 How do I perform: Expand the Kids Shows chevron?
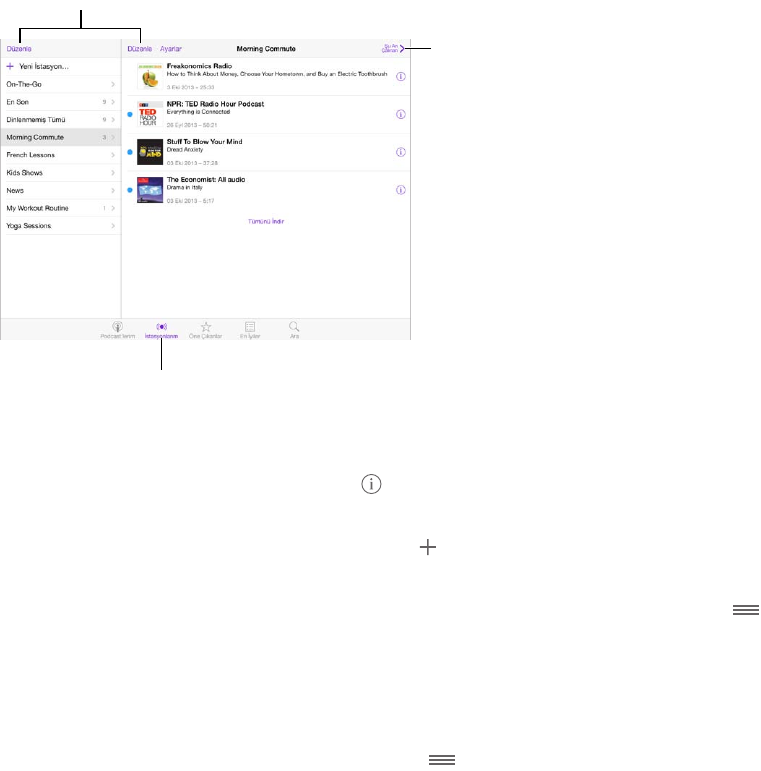(113, 173)
